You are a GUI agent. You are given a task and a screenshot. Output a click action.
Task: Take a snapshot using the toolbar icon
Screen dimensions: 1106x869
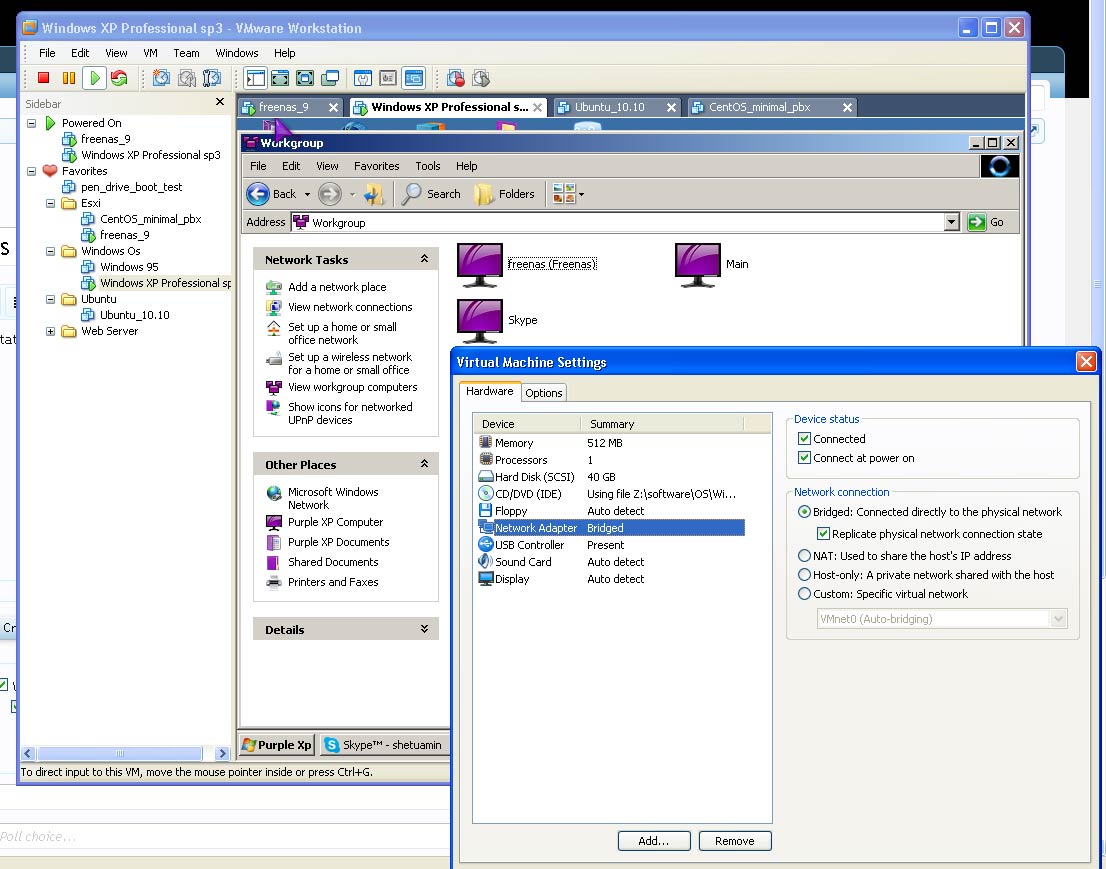(x=161, y=78)
